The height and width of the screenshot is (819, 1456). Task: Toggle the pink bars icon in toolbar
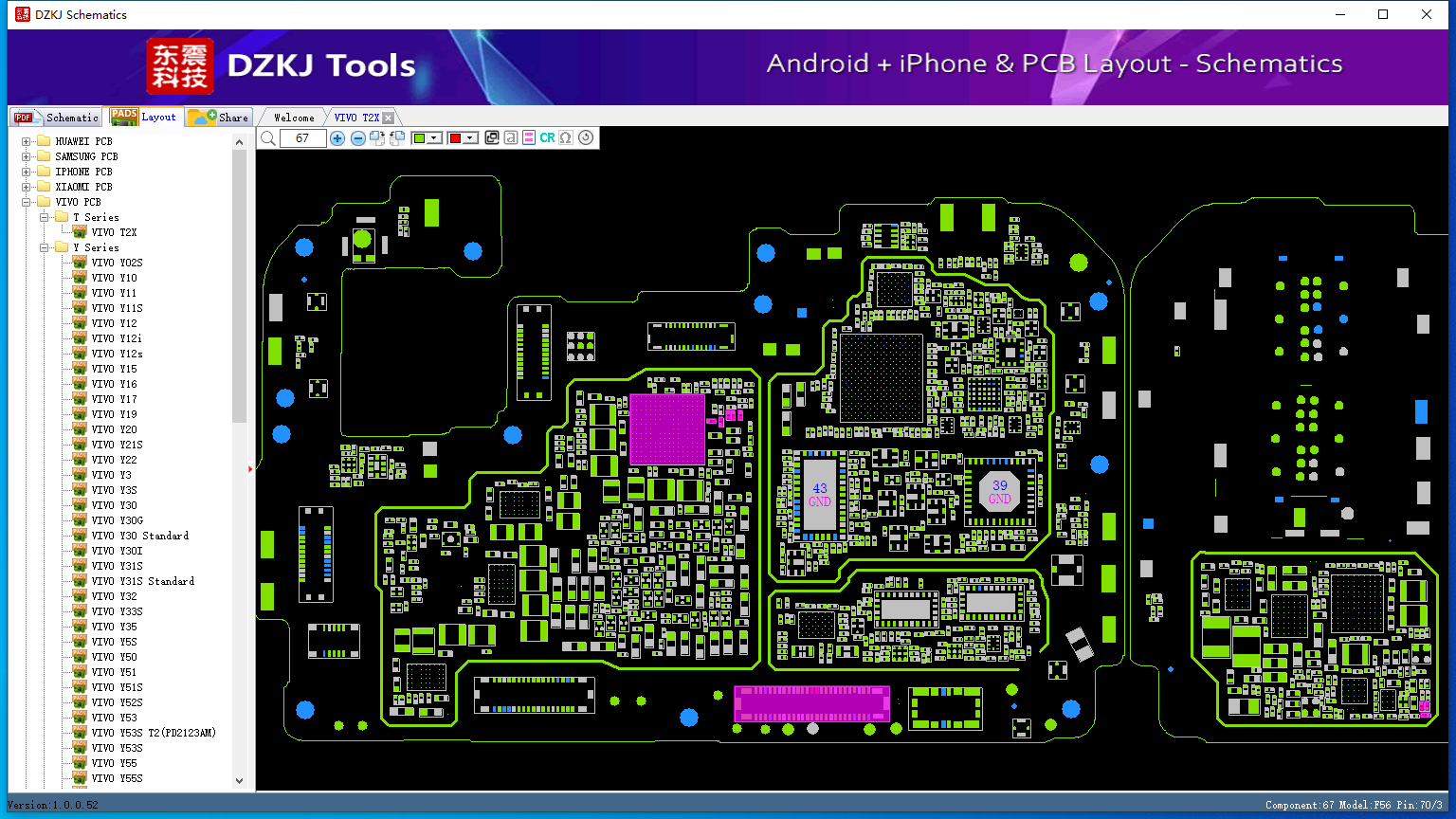[x=529, y=138]
